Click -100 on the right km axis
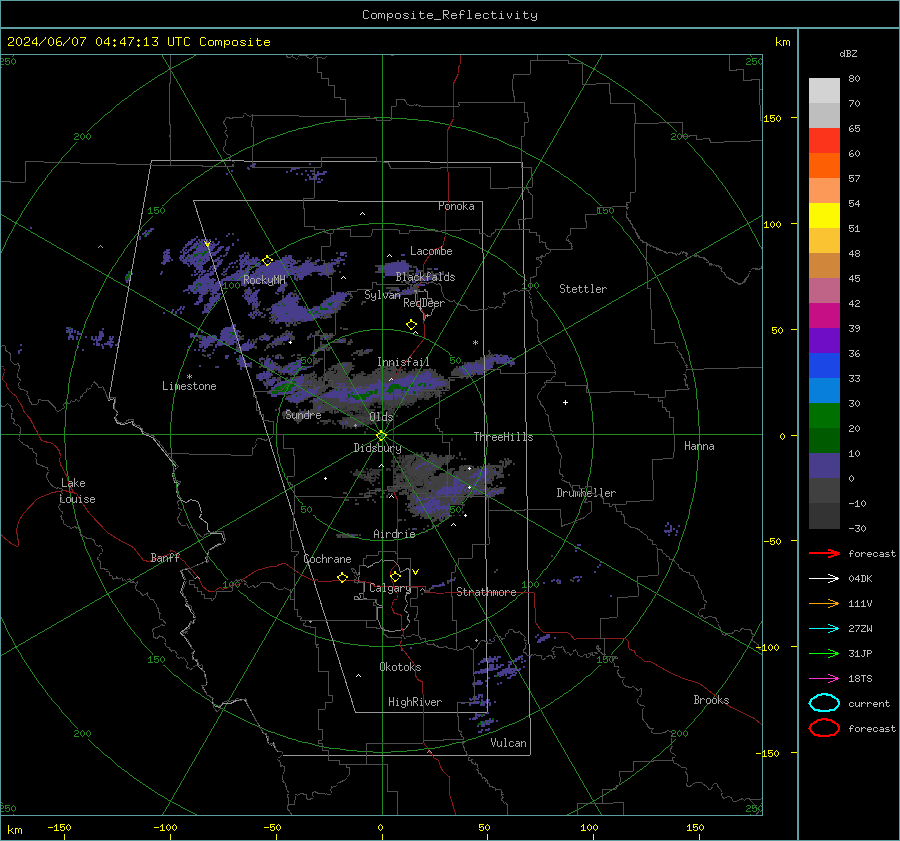 [768, 647]
